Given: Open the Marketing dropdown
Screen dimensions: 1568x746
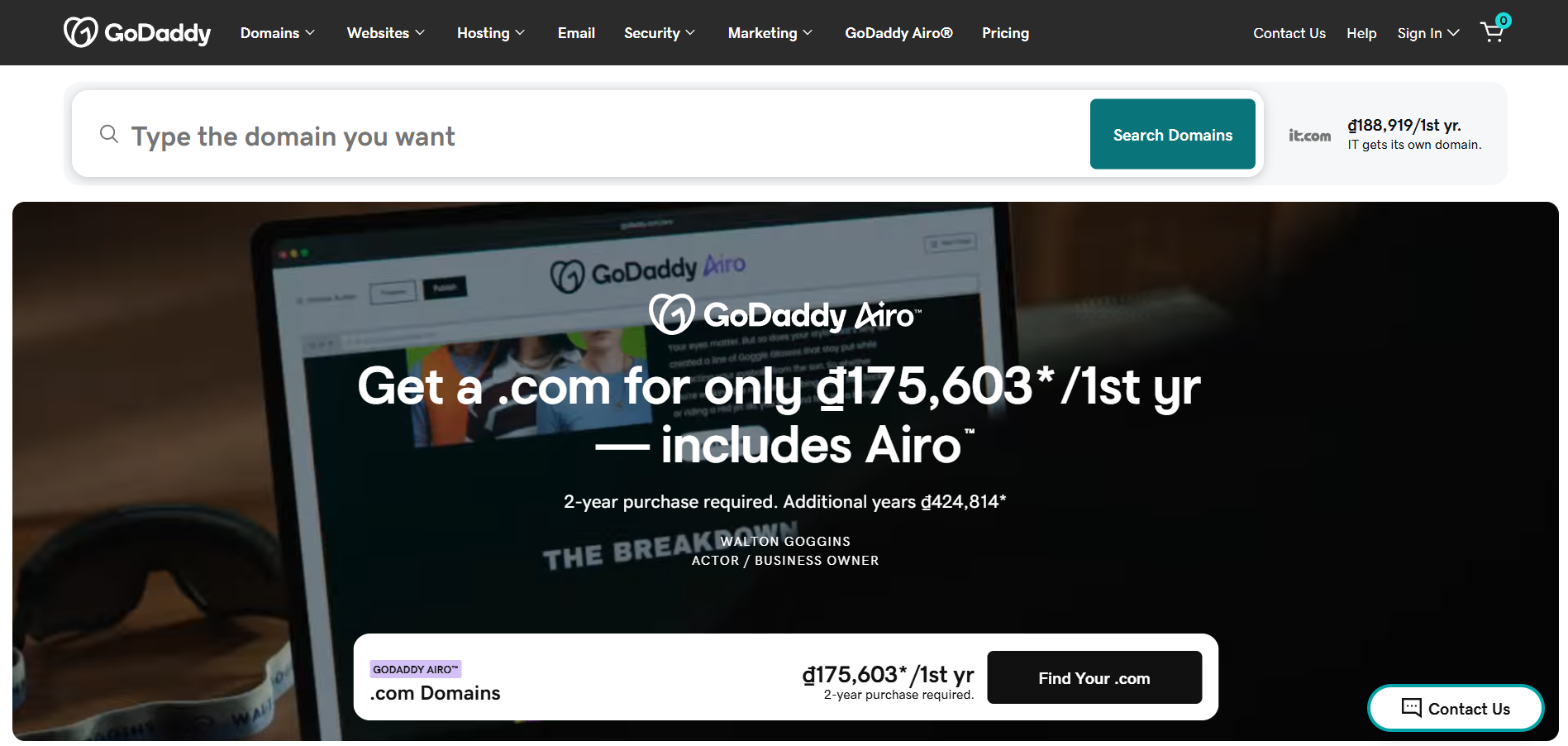Looking at the screenshot, I should (x=770, y=33).
